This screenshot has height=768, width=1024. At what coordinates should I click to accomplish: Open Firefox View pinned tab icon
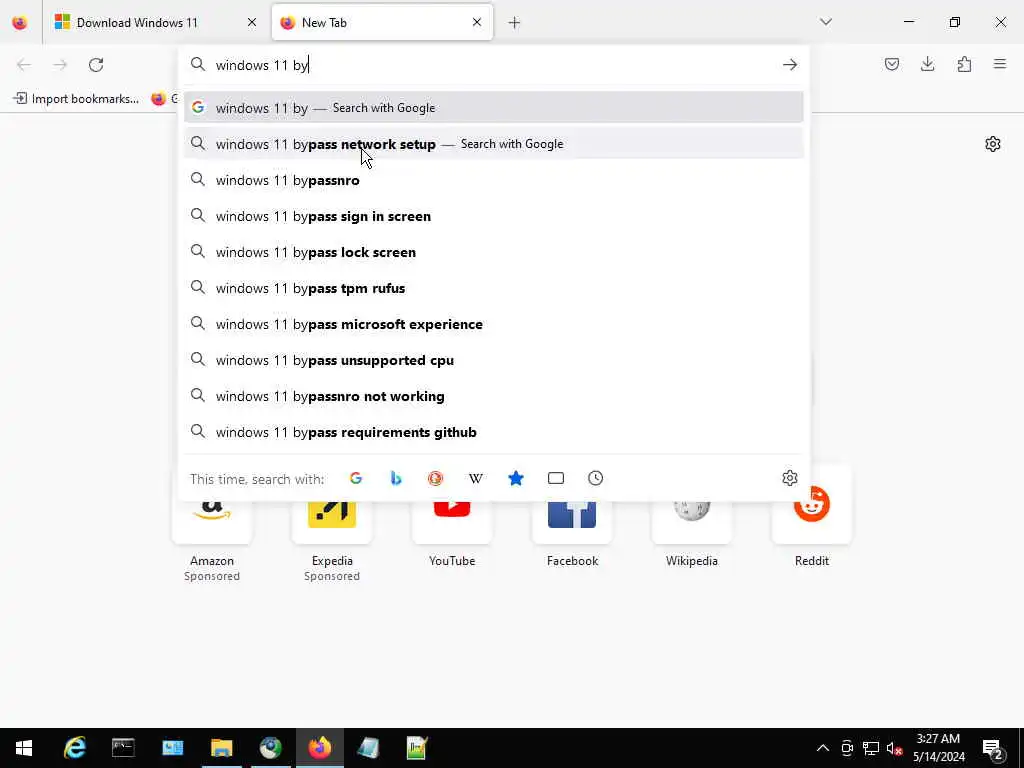[20, 22]
